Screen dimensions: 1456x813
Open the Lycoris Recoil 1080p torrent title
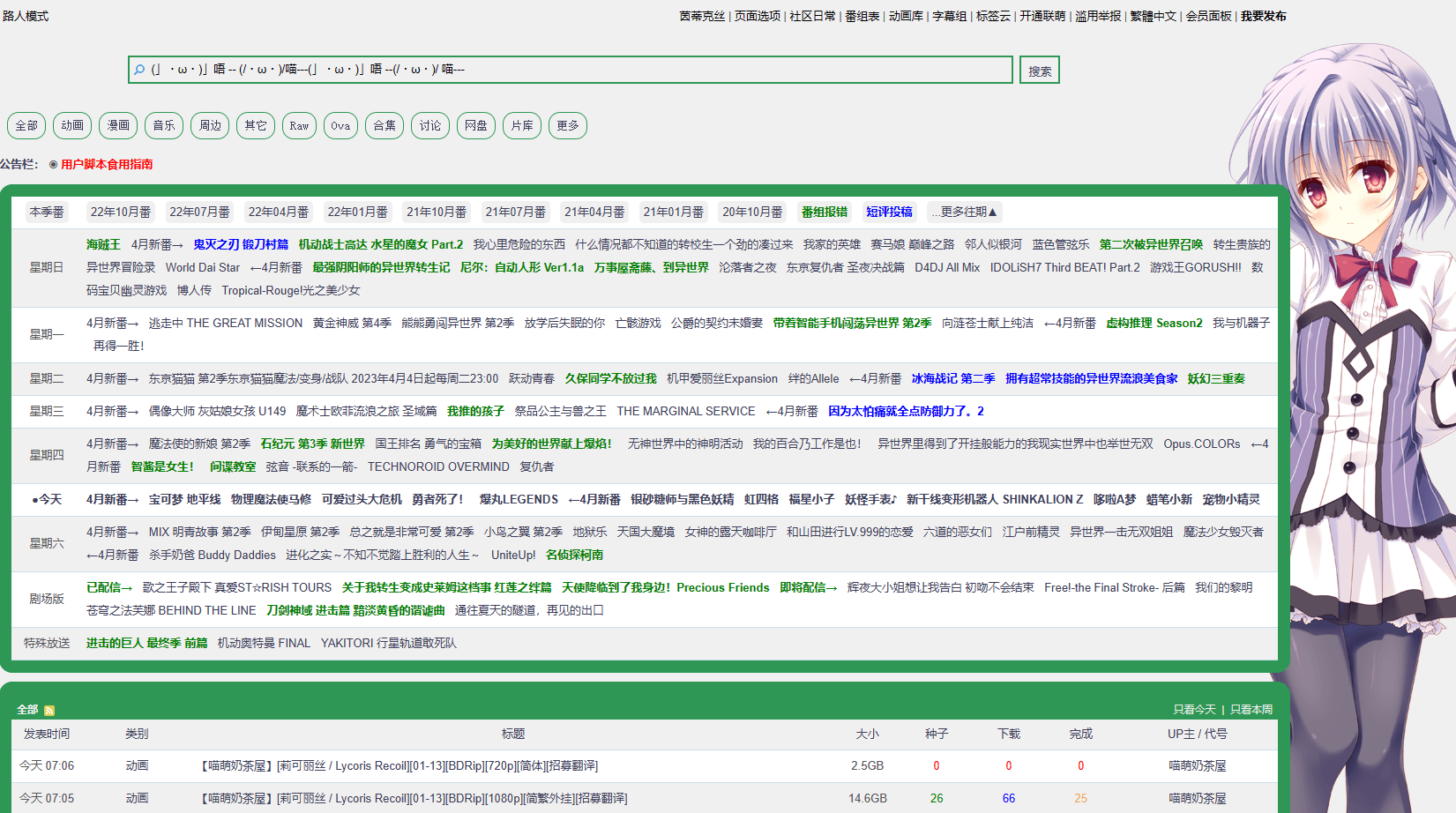(x=414, y=799)
